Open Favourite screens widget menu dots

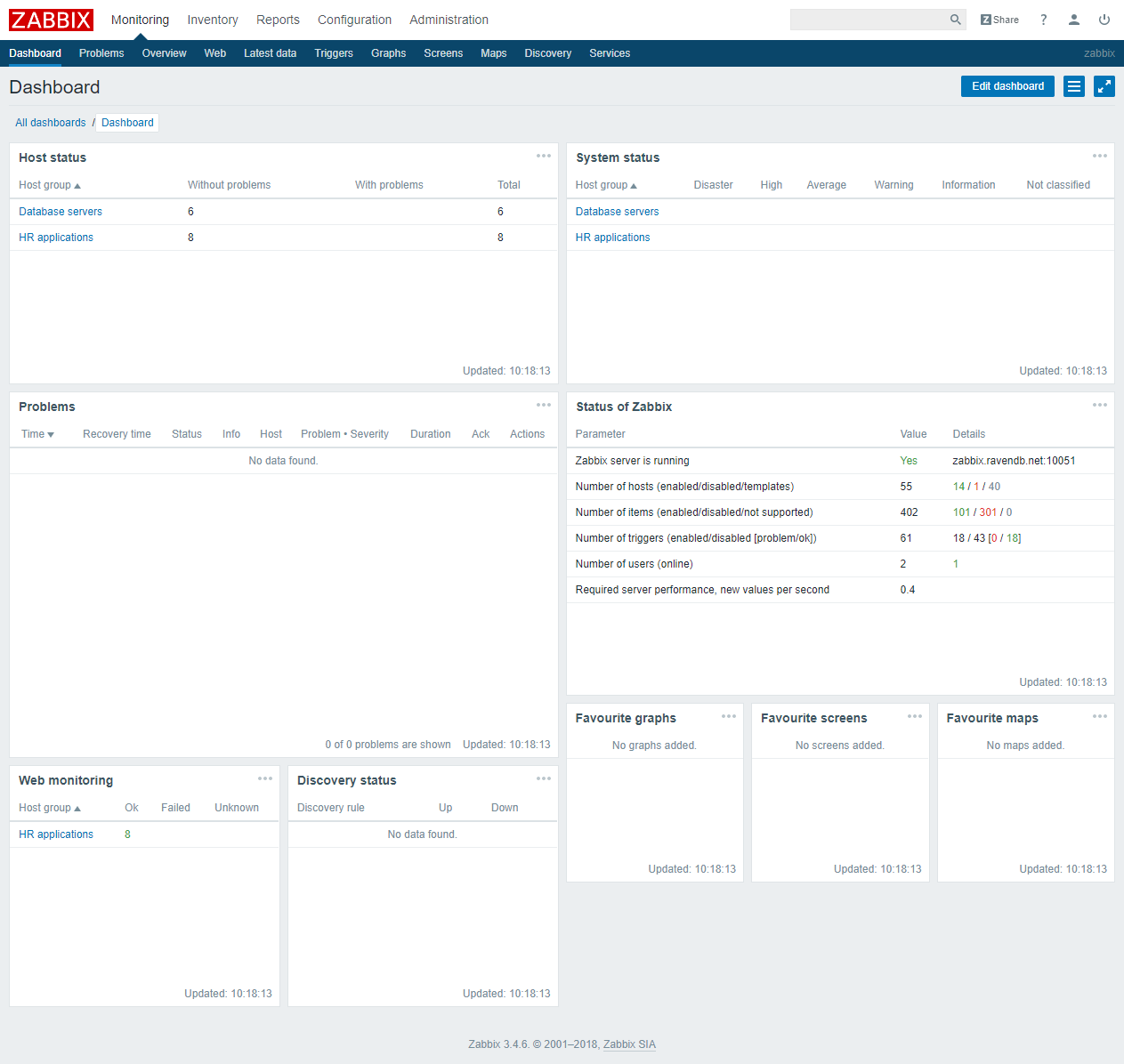(x=915, y=716)
